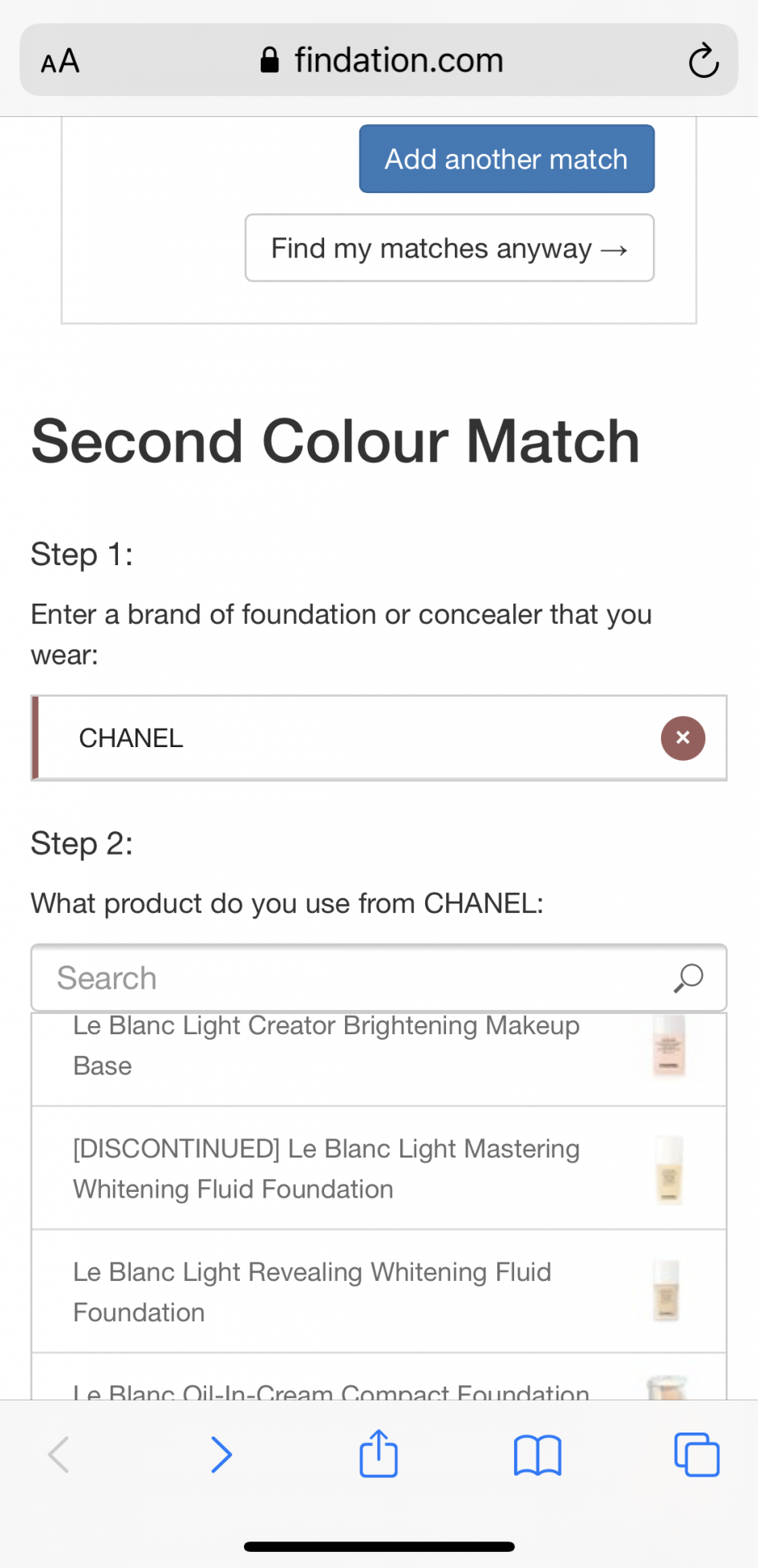Open Safari bookmarks book icon
This screenshot has height=1568, width=758.
(x=537, y=1454)
